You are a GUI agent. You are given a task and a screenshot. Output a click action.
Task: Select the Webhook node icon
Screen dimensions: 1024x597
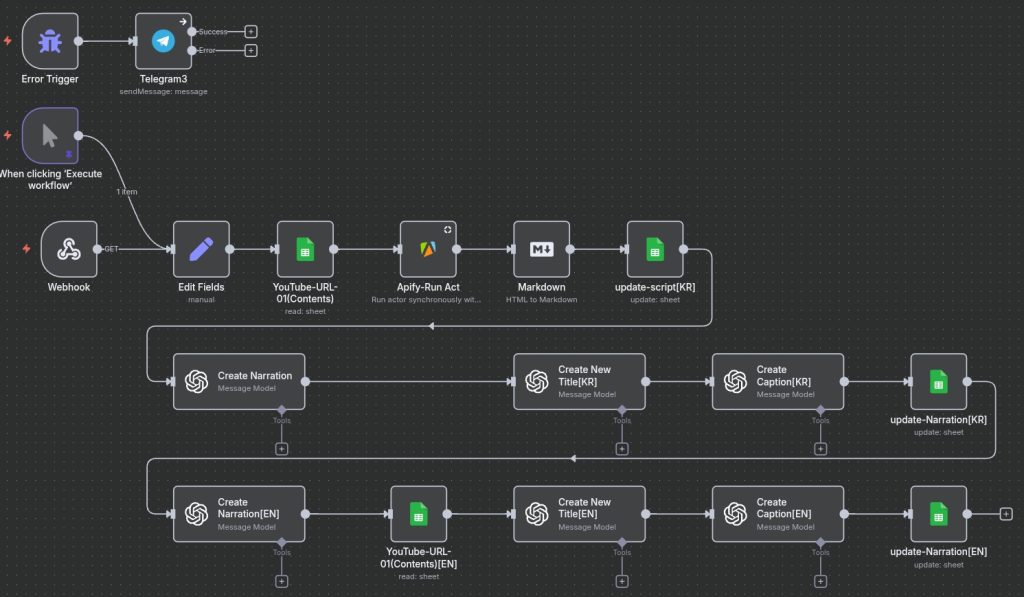(69, 249)
